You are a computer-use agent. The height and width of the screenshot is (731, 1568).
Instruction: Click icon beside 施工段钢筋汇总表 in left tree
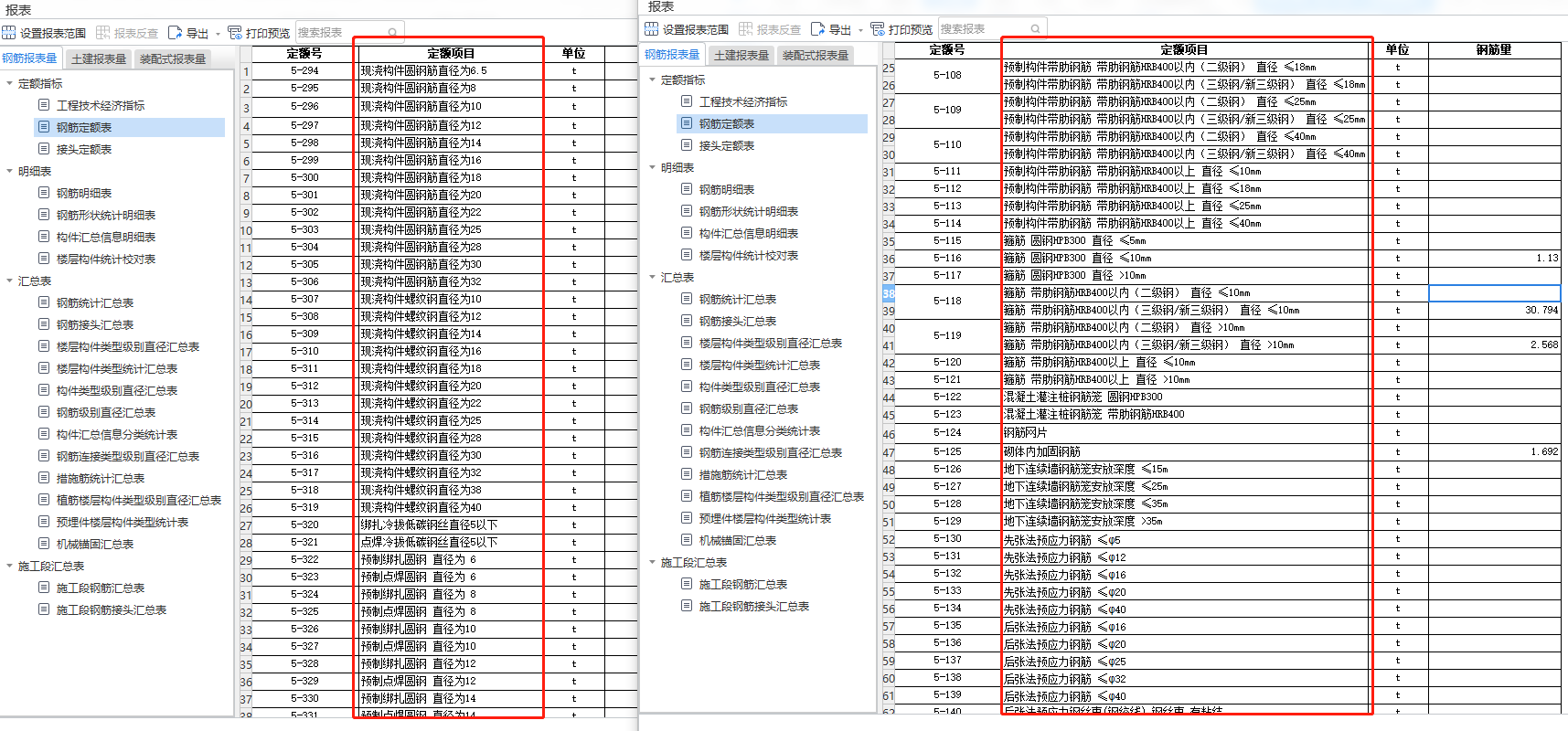(44, 588)
